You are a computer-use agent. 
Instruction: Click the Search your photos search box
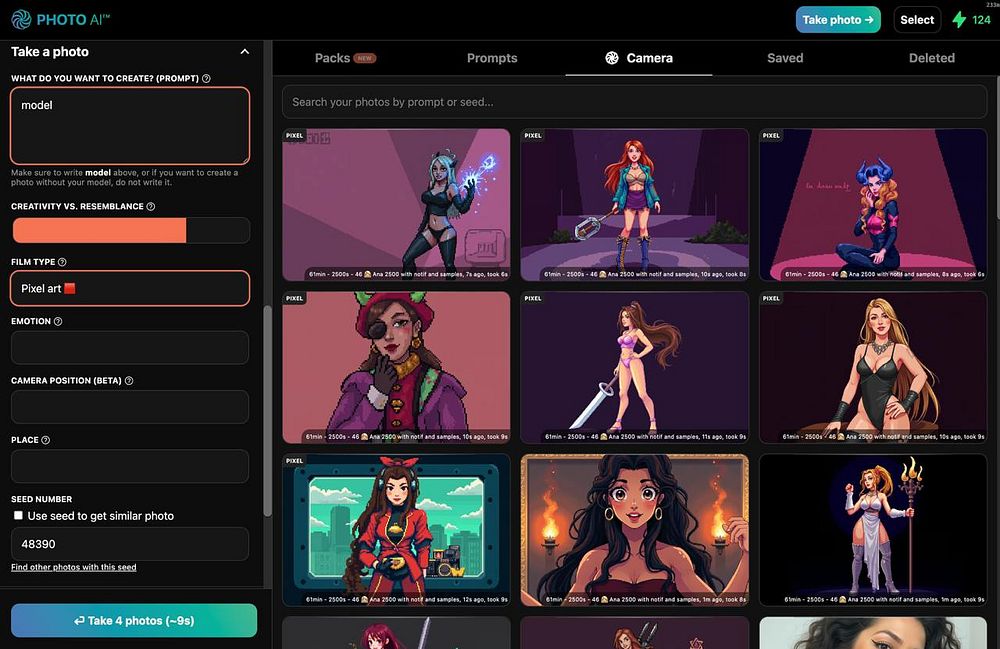click(x=635, y=102)
